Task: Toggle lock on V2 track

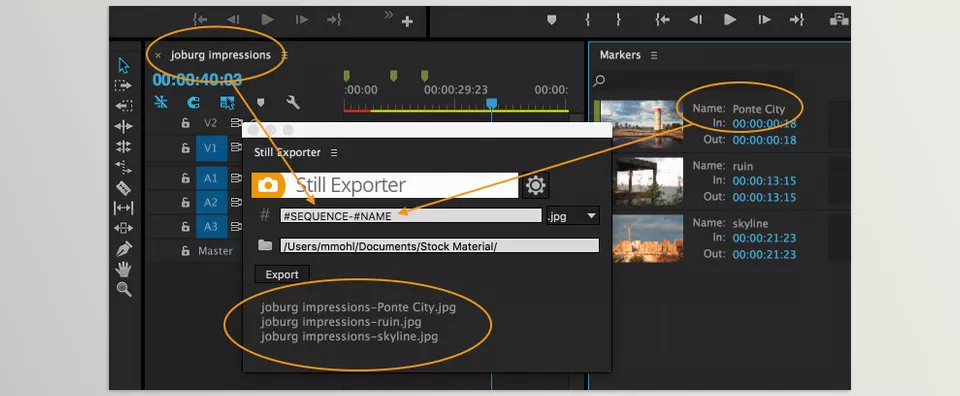Action: tap(186, 123)
